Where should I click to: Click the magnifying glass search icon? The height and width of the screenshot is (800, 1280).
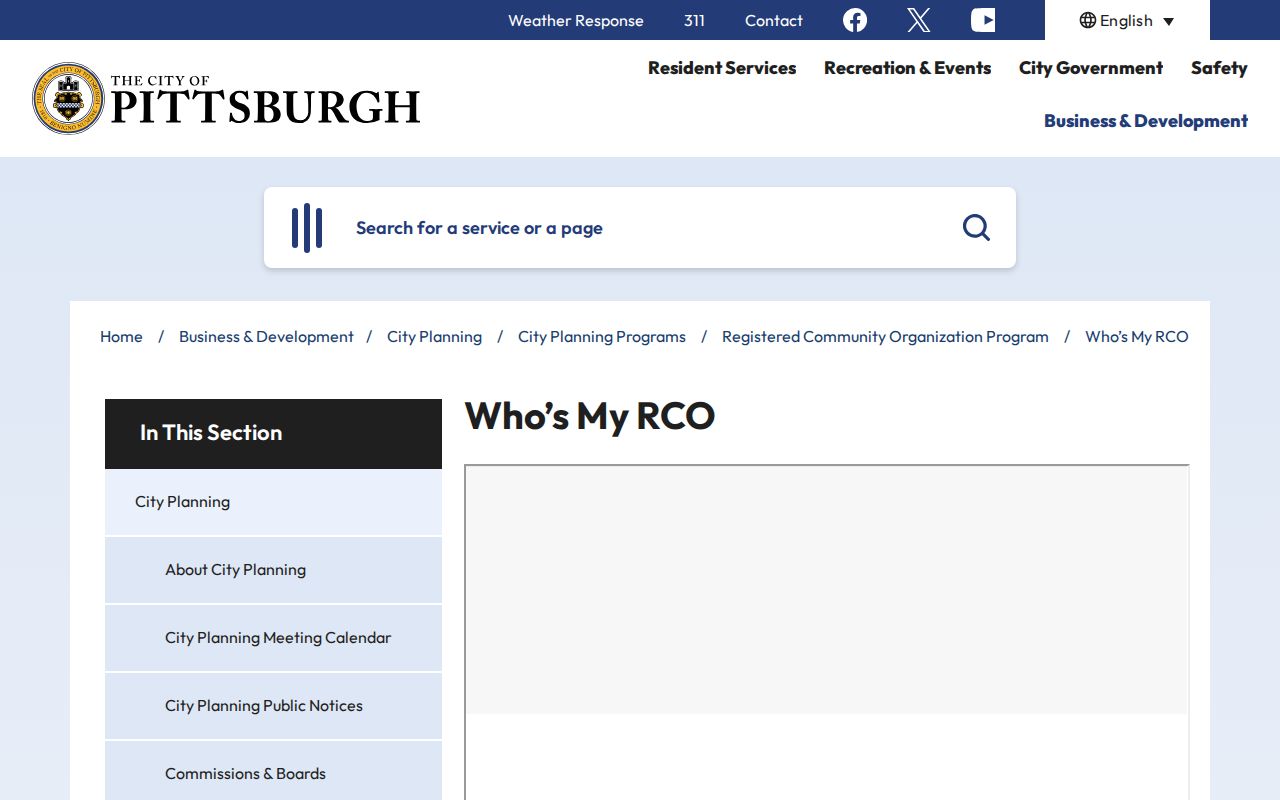click(976, 228)
